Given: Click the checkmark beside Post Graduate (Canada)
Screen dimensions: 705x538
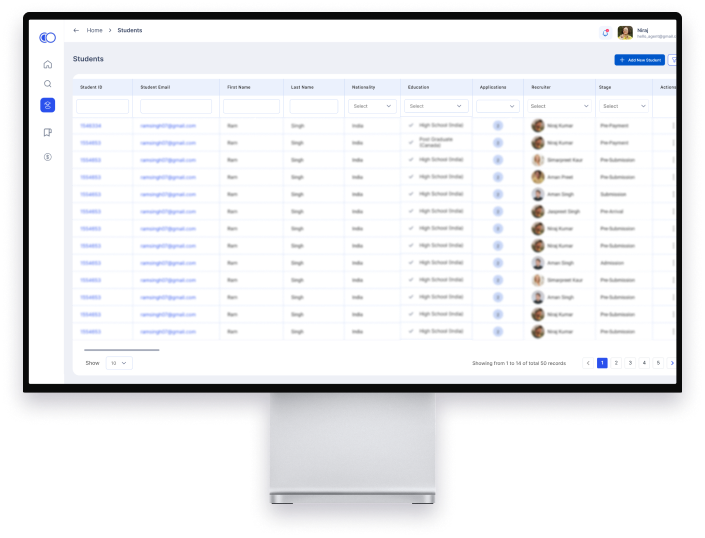Looking at the screenshot, I should click(411, 142).
